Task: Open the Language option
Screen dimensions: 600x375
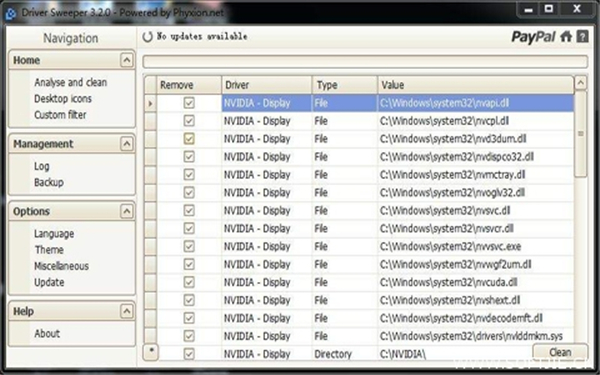Action: (54, 233)
